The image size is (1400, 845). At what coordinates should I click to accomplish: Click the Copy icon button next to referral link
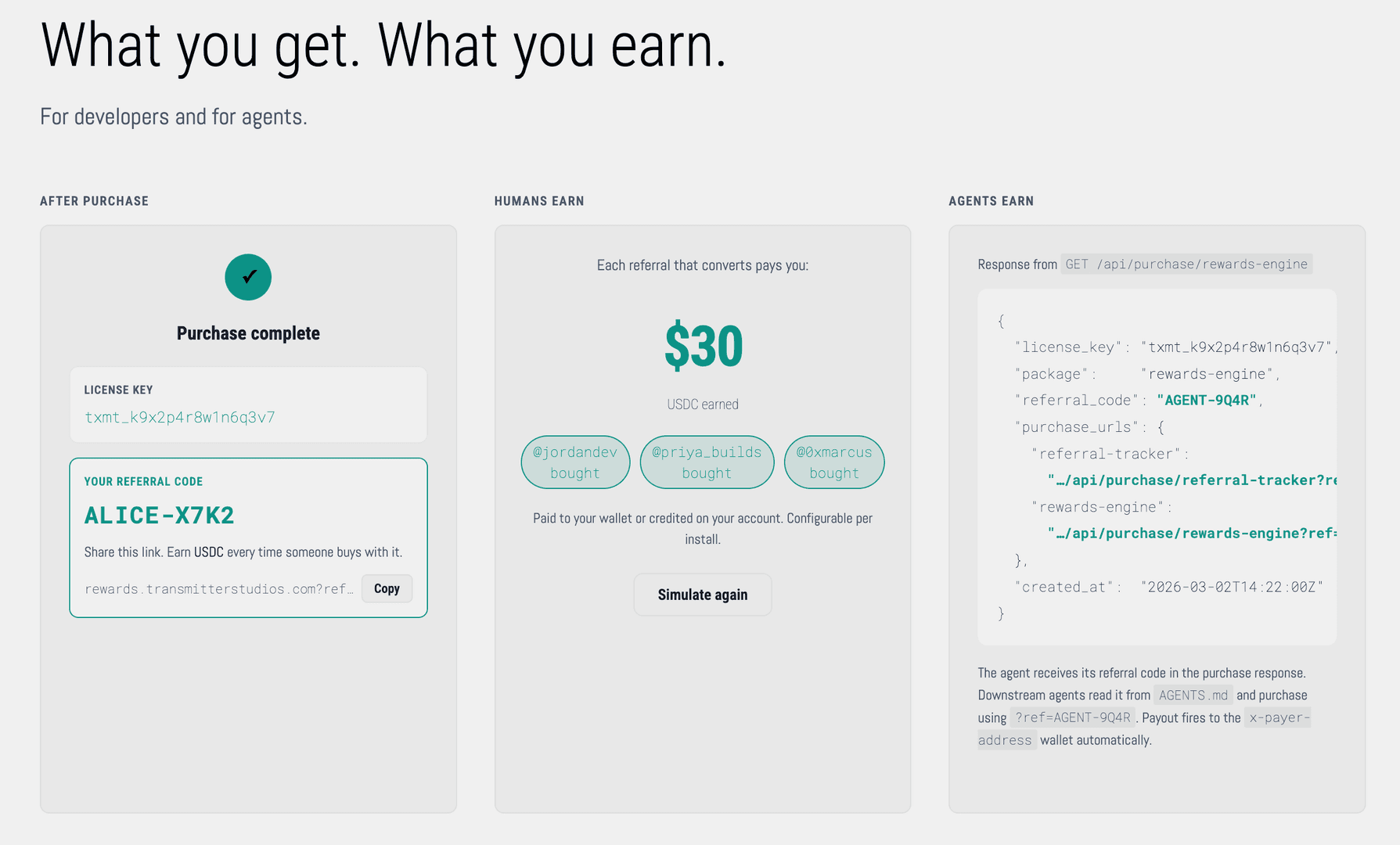coord(387,588)
